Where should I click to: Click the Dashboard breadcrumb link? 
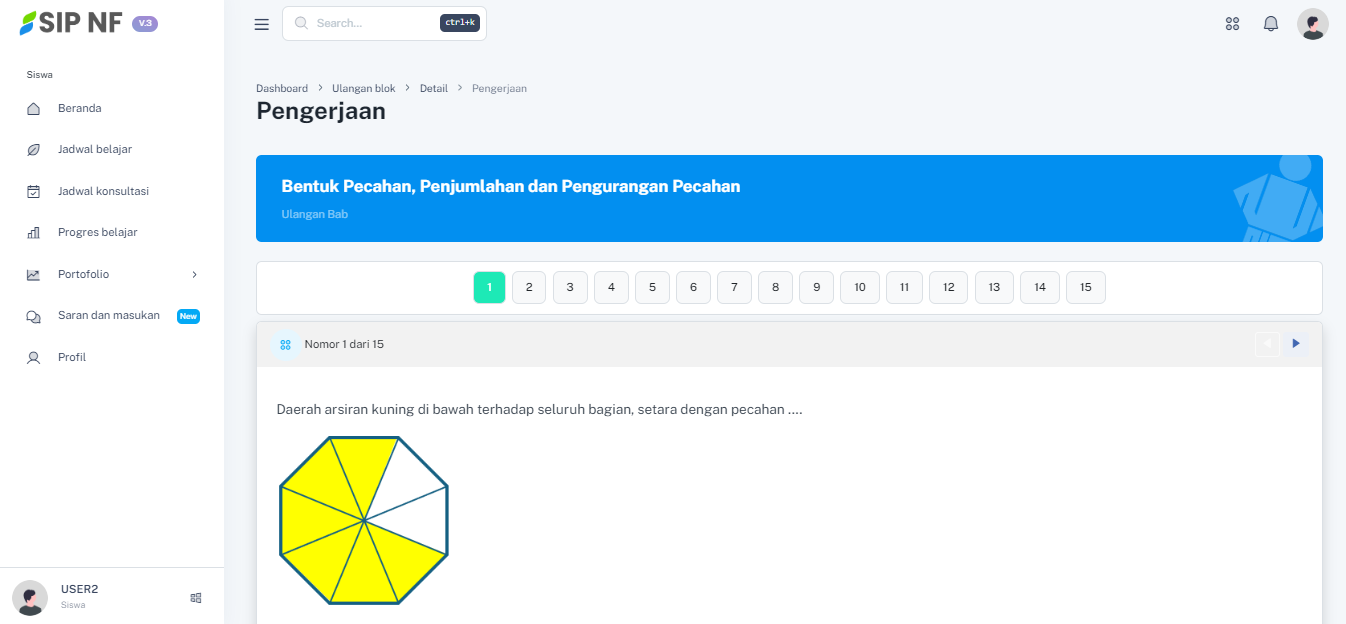coord(282,89)
